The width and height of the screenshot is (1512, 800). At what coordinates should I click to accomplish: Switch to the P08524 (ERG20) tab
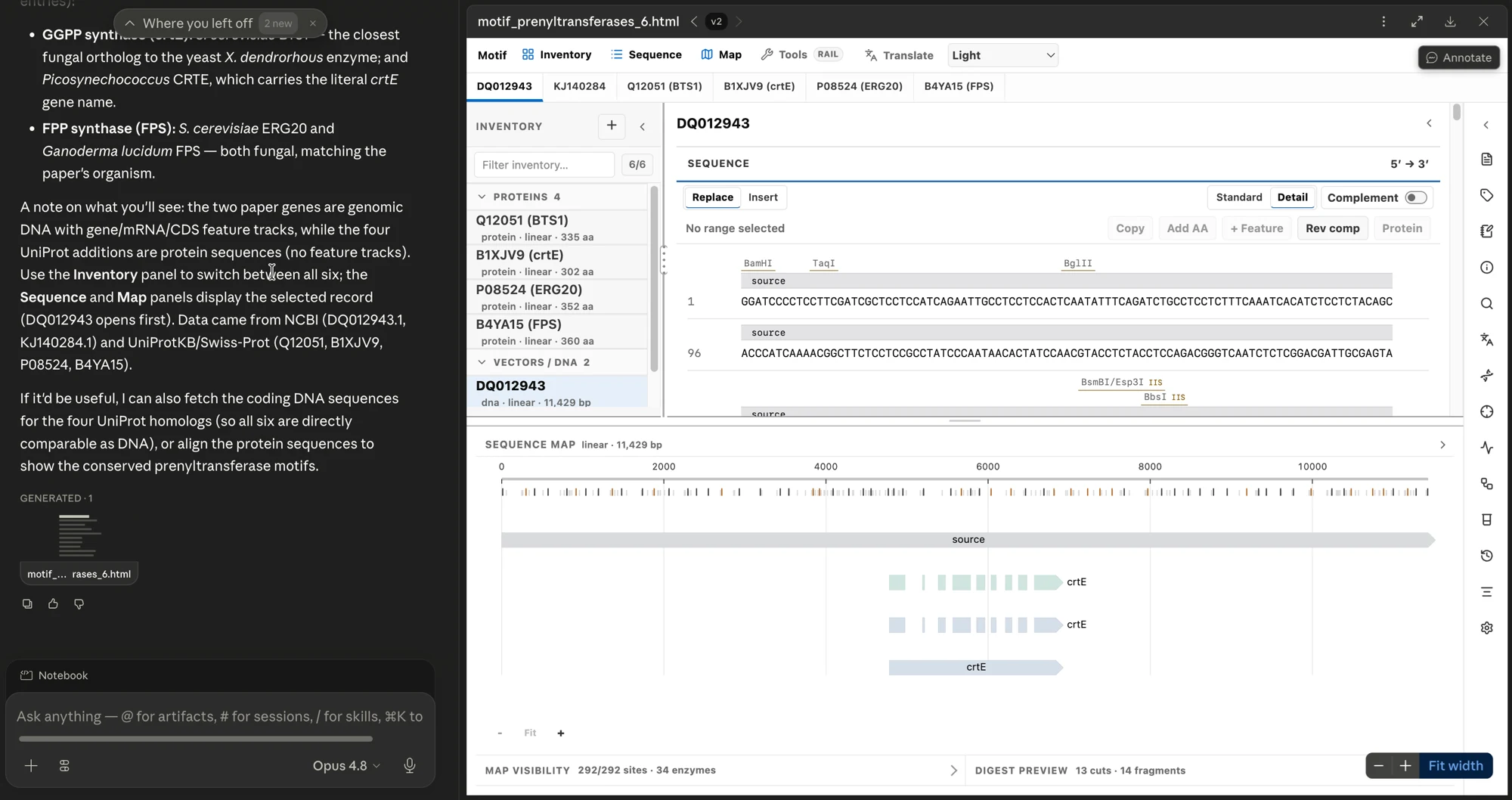(860, 86)
